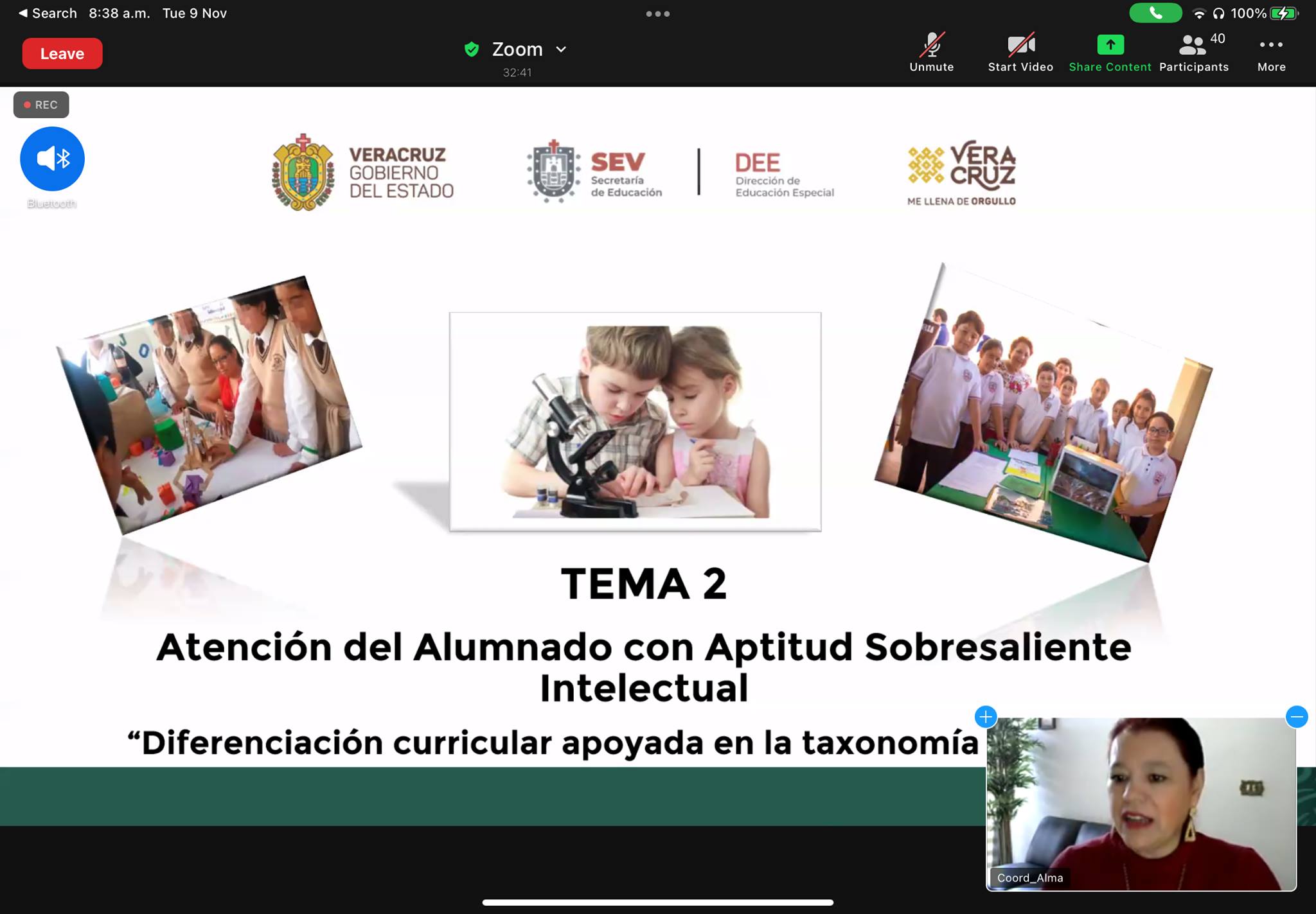The width and height of the screenshot is (1316, 914).
Task: Tap the green active call pill
Action: tap(1155, 13)
